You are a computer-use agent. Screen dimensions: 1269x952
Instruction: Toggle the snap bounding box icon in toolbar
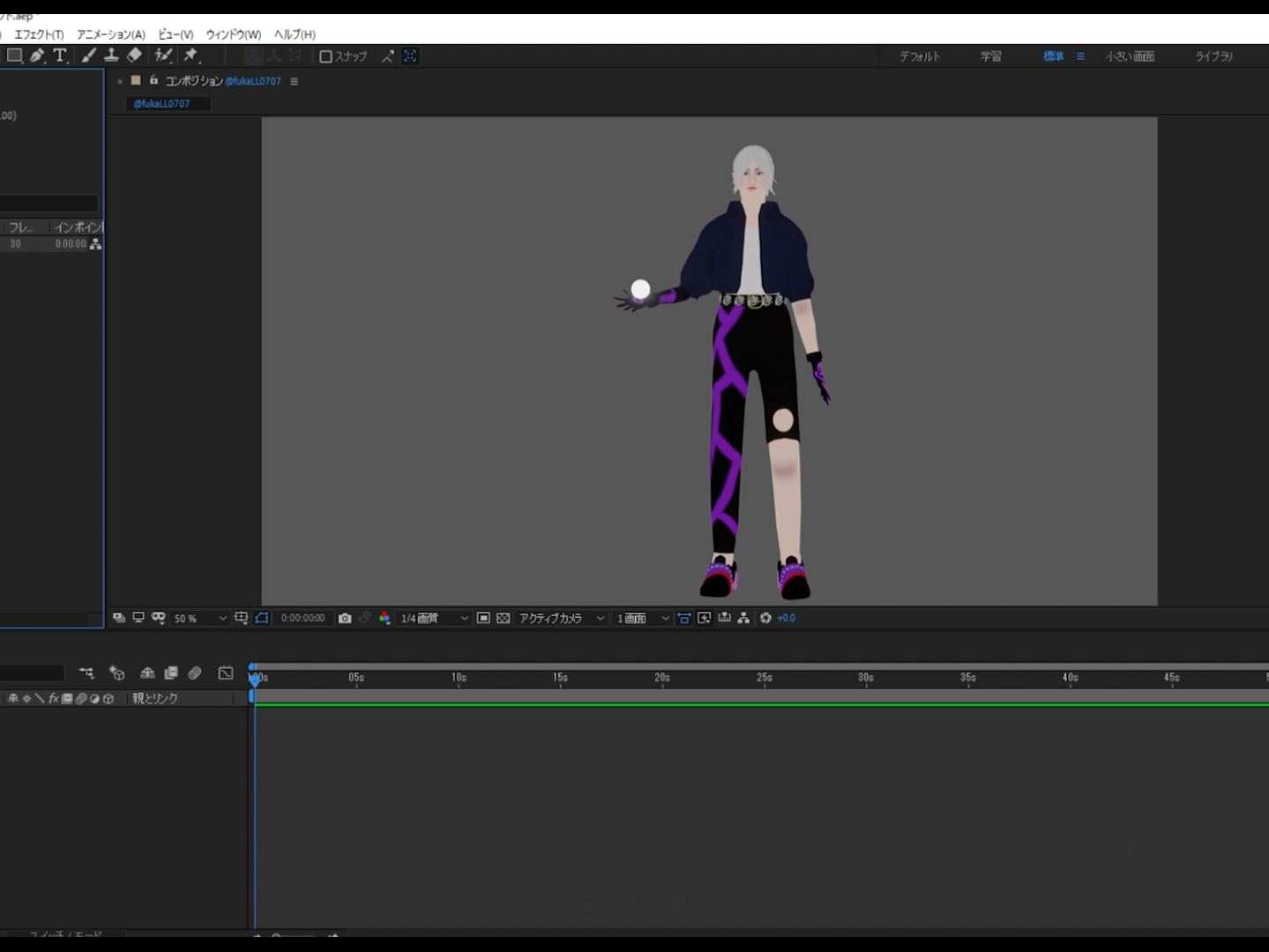[x=410, y=56]
